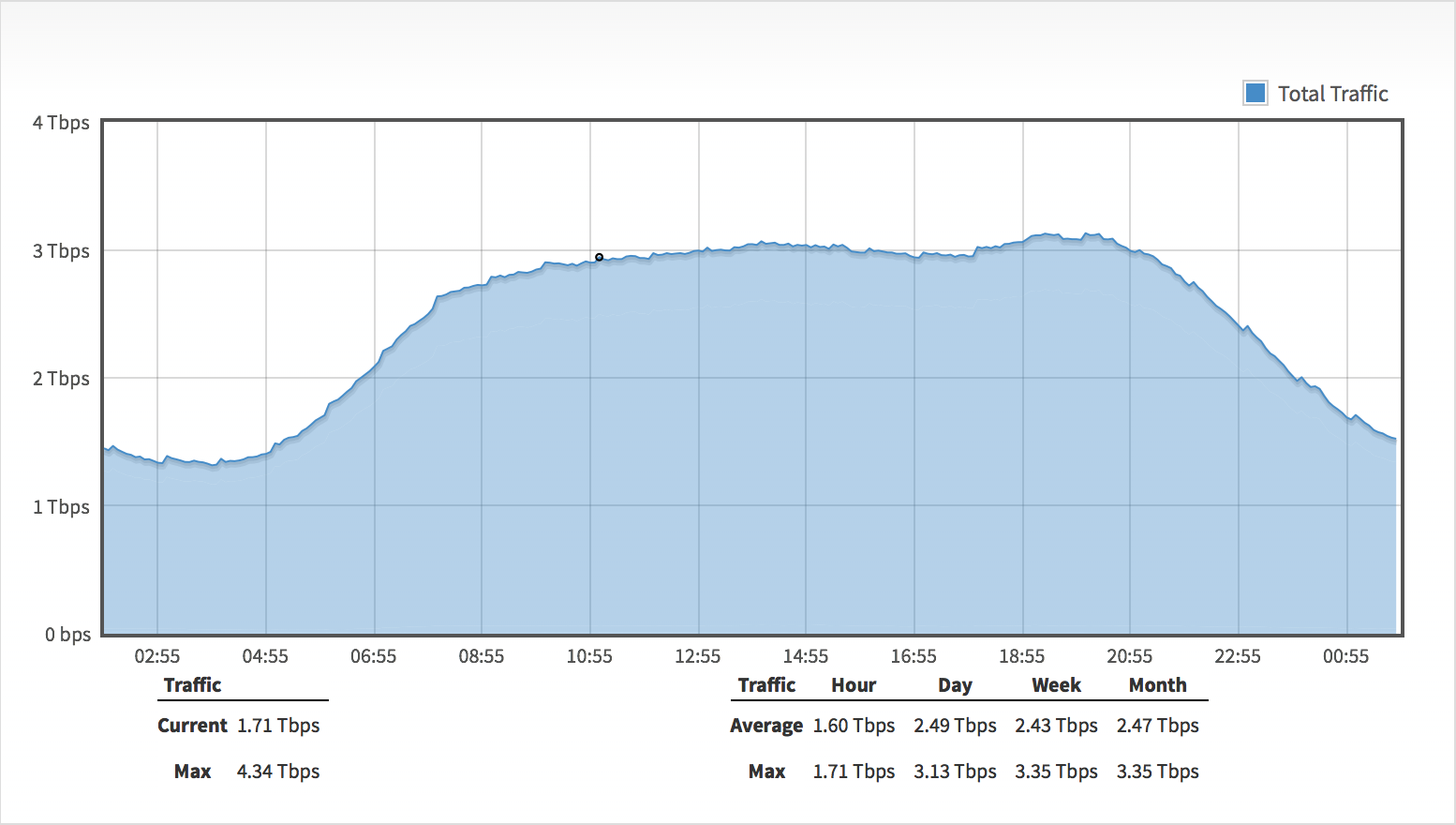The image size is (1456, 825).
Task: Click the Average row label
Action: (x=766, y=726)
